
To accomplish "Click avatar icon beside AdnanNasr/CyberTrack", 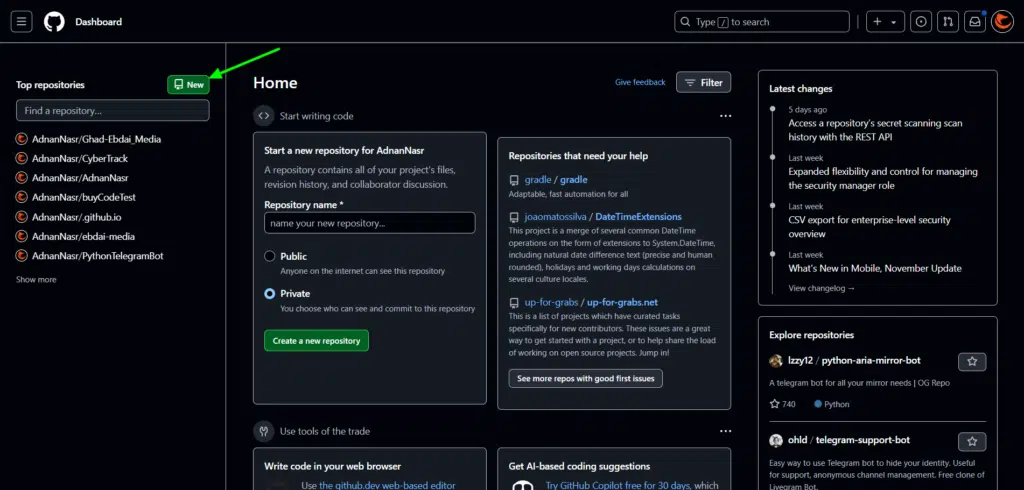I will tap(21, 159).
